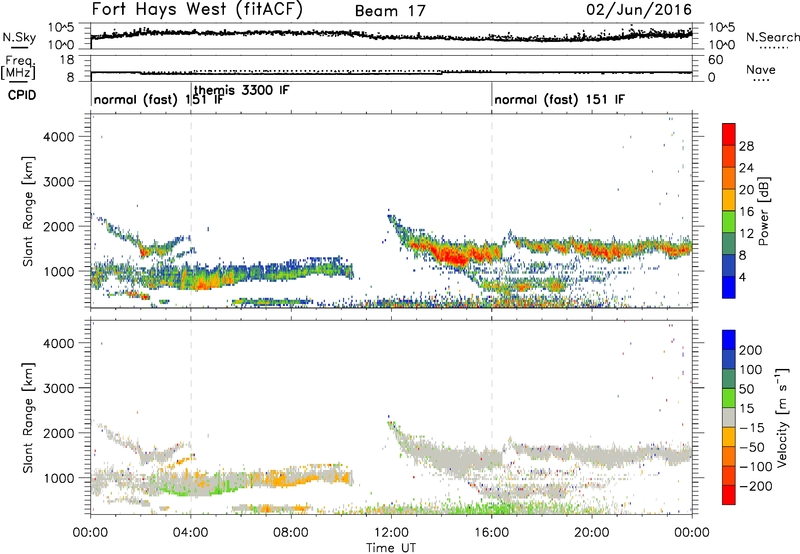Click the '04:00' time axis label

(x=191, y=533)
